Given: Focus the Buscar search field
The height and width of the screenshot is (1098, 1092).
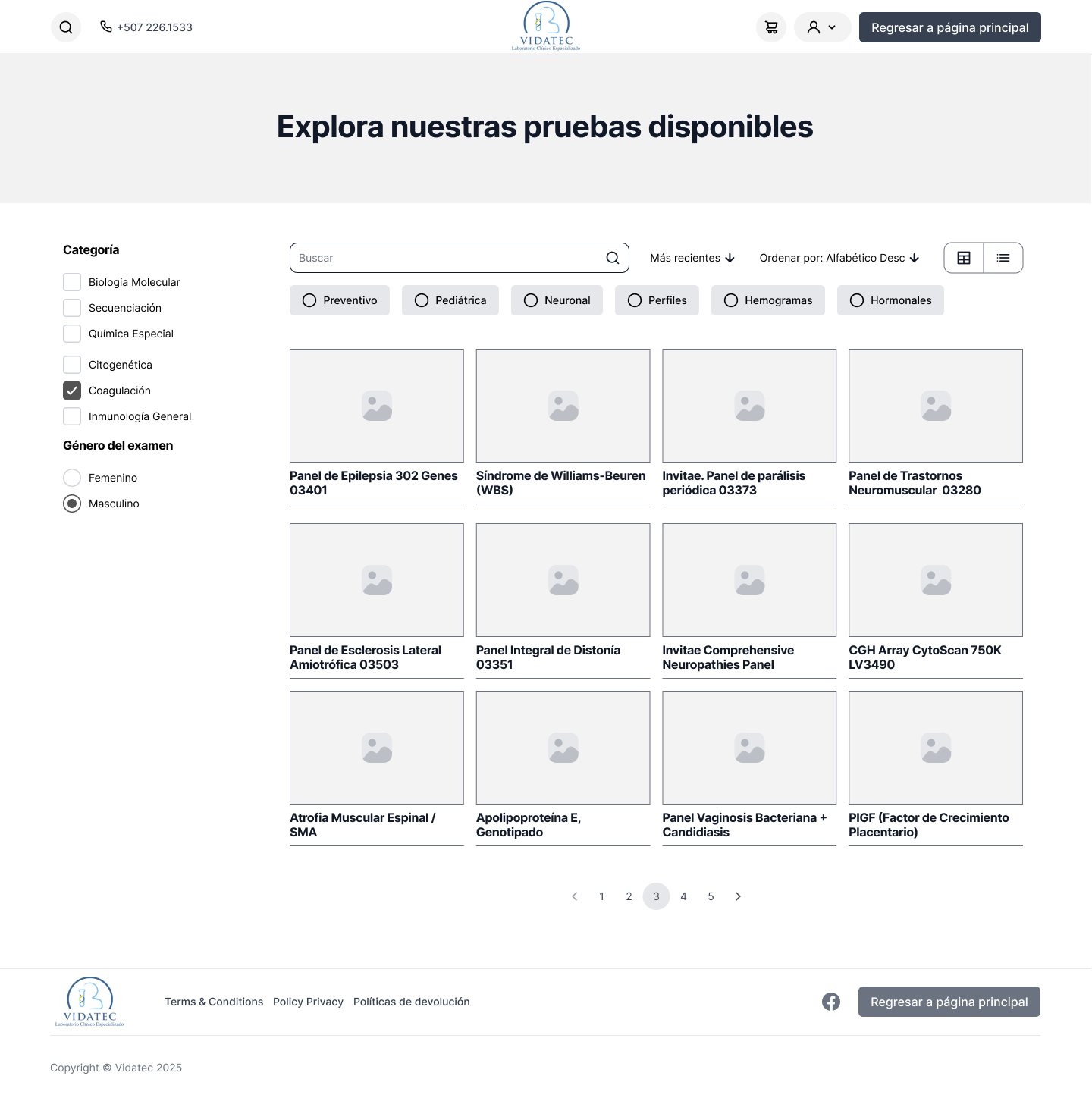Looking at the screenshot, I should tap(449, 258).
